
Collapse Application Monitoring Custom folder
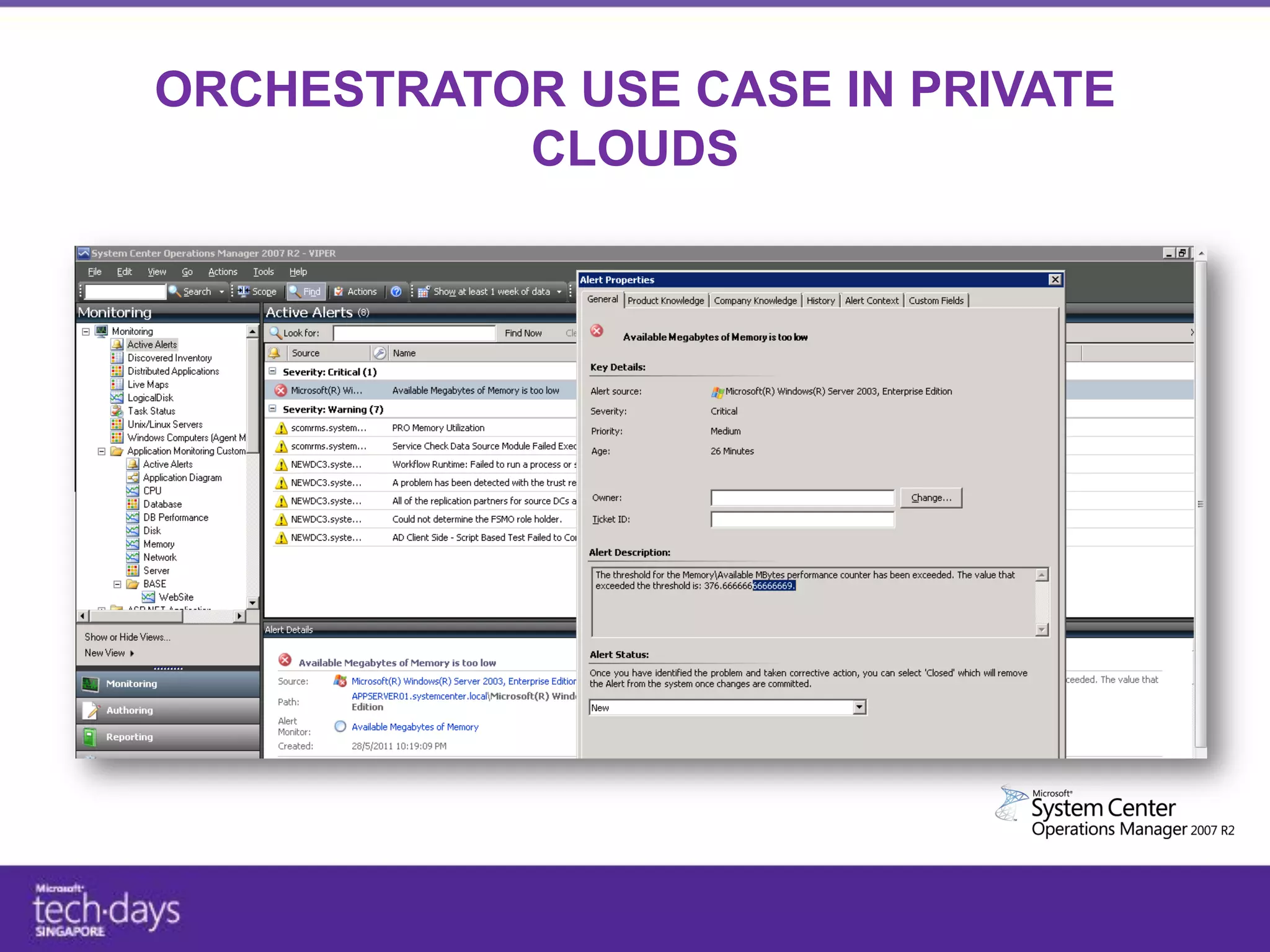coord(102,451)
